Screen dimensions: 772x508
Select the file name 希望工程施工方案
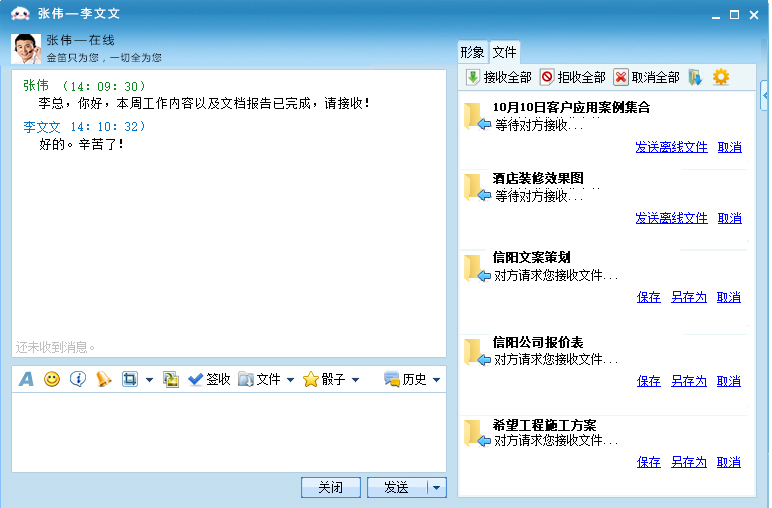(544, 425)
